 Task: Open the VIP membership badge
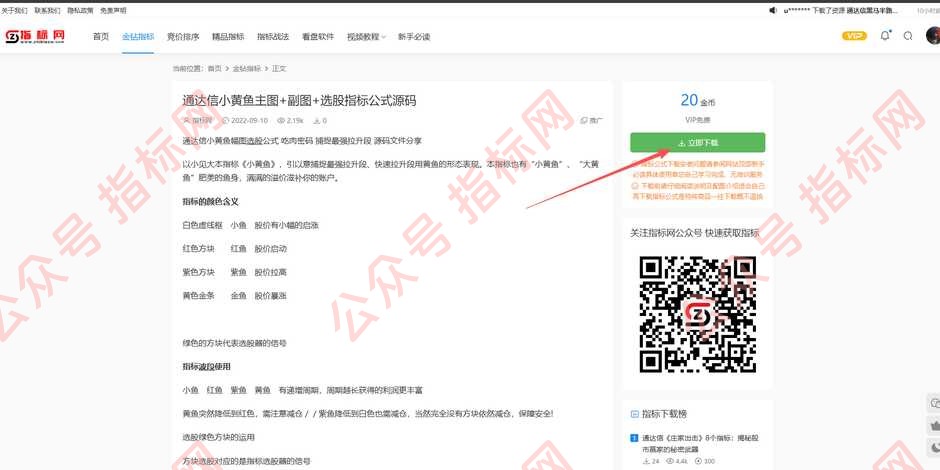[x=854, y=36]
